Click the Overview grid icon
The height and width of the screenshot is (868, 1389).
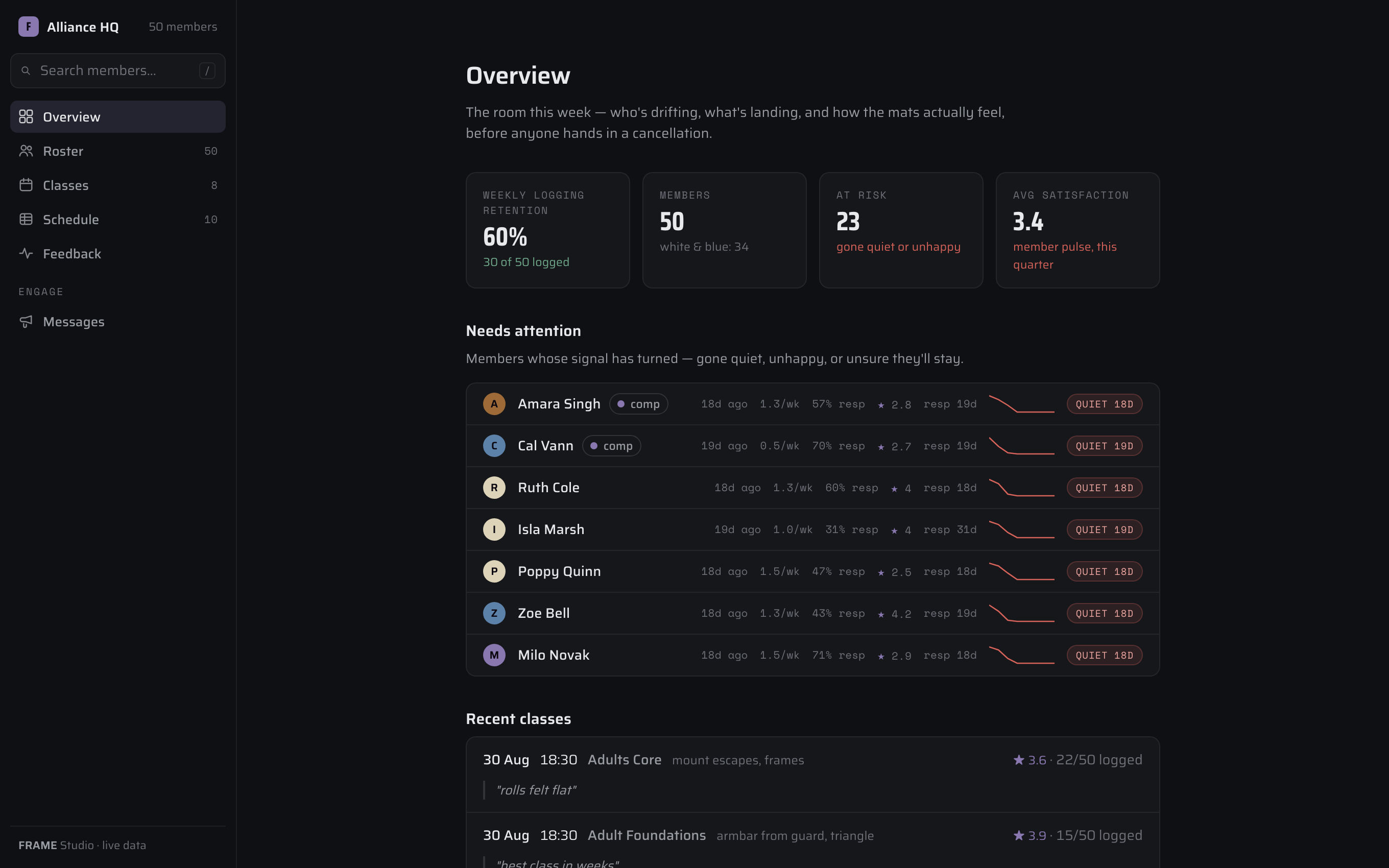(x=26, y=116)
